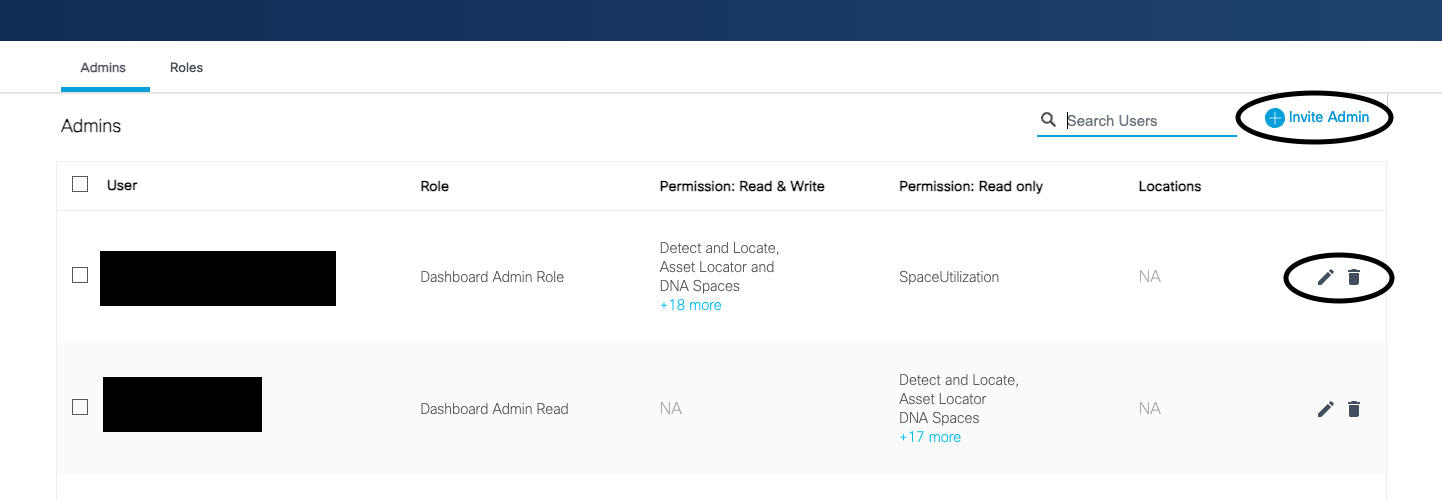The width and height of the screenshot is (1442, 501).
Task: Click the Role column header
Action: pyautogui.click(x=434, y=186)
